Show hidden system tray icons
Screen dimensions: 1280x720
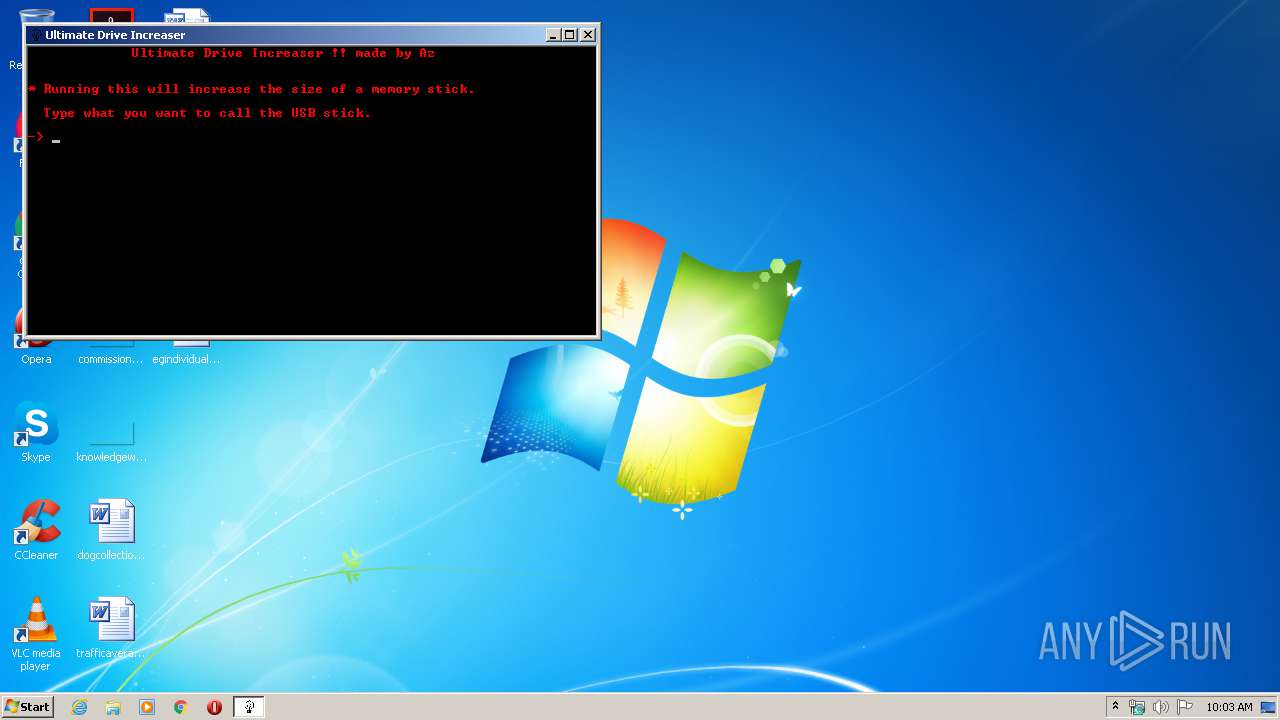click(x=1115, y=707)
